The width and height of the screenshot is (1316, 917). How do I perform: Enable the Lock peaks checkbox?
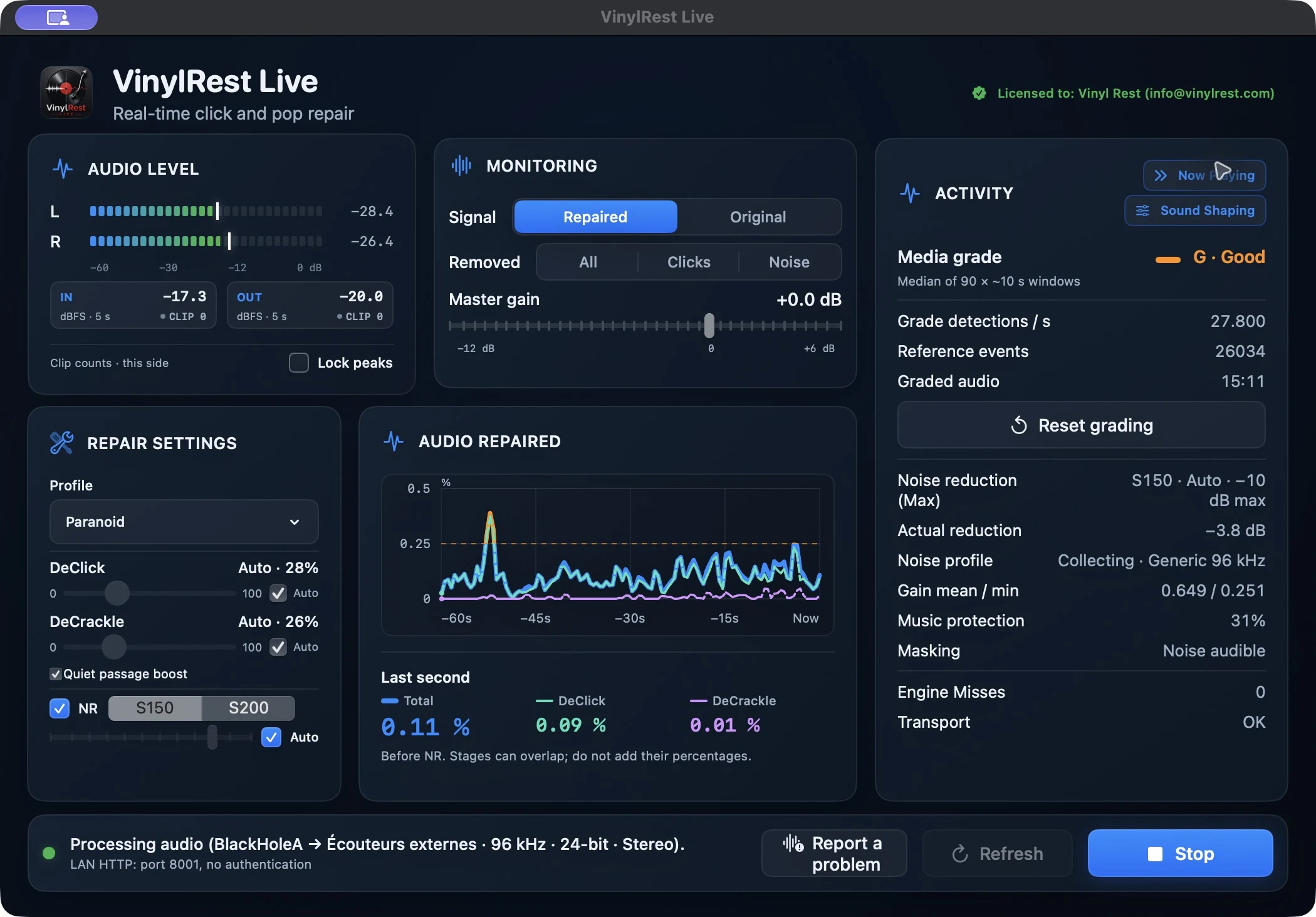(299, 363)
